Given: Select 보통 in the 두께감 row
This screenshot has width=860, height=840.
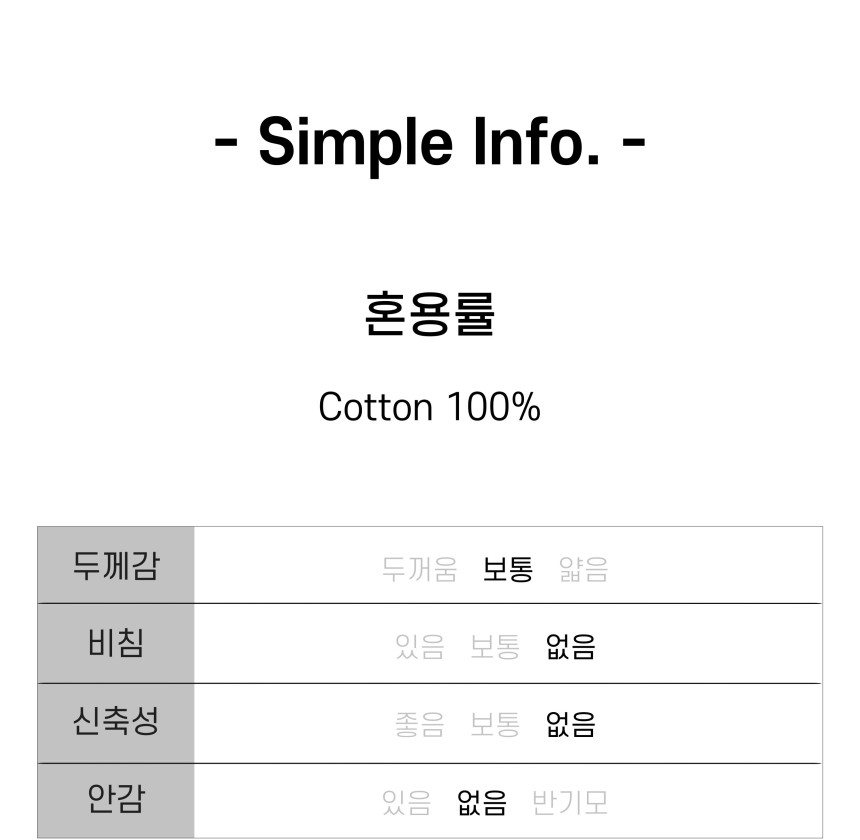Looking at the screenshot, I should tap(508, 569).
